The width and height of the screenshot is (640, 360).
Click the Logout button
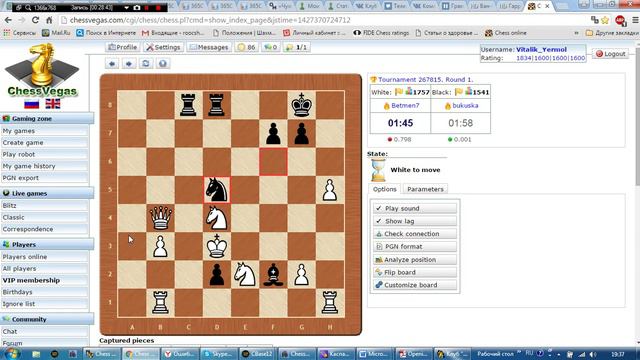click(x=611, y=53)
